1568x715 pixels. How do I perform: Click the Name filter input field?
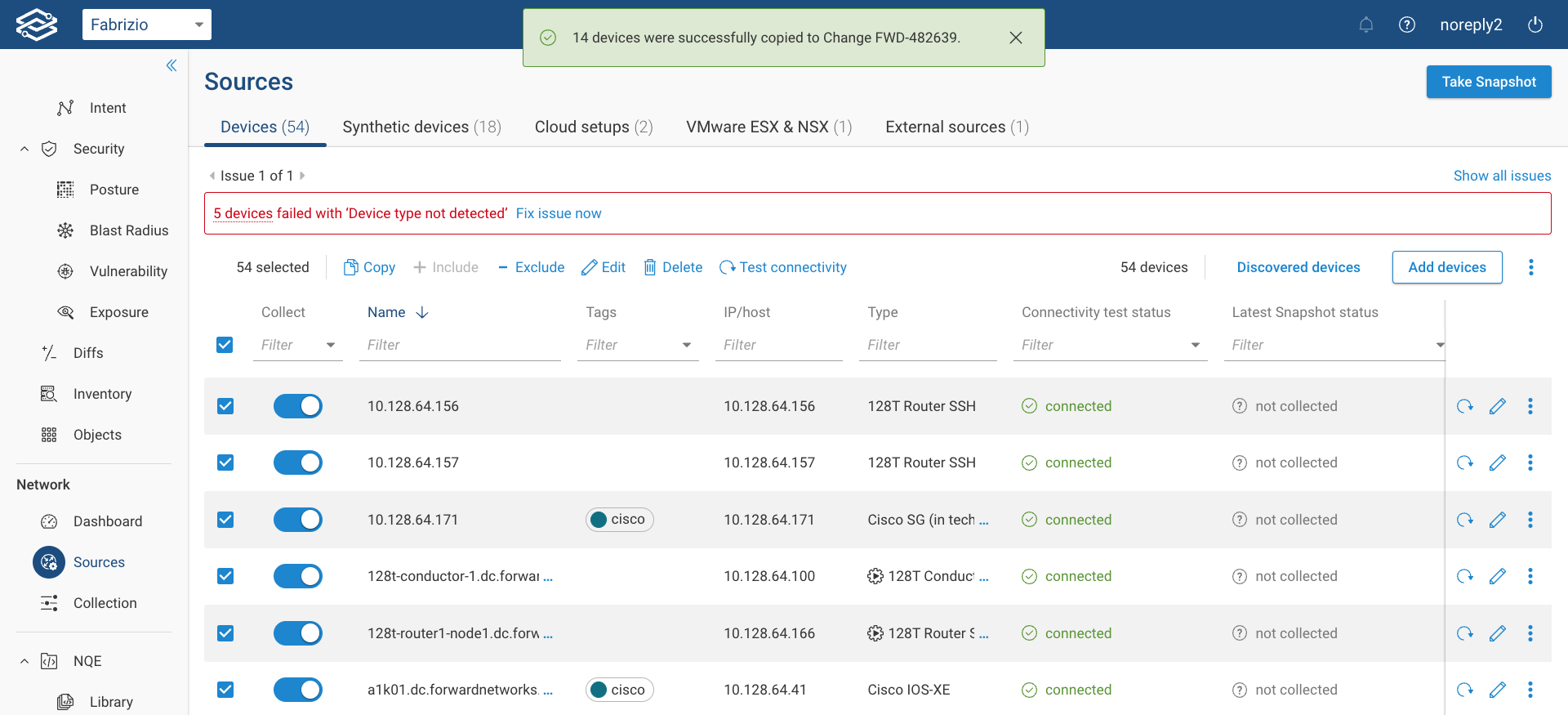459,345
